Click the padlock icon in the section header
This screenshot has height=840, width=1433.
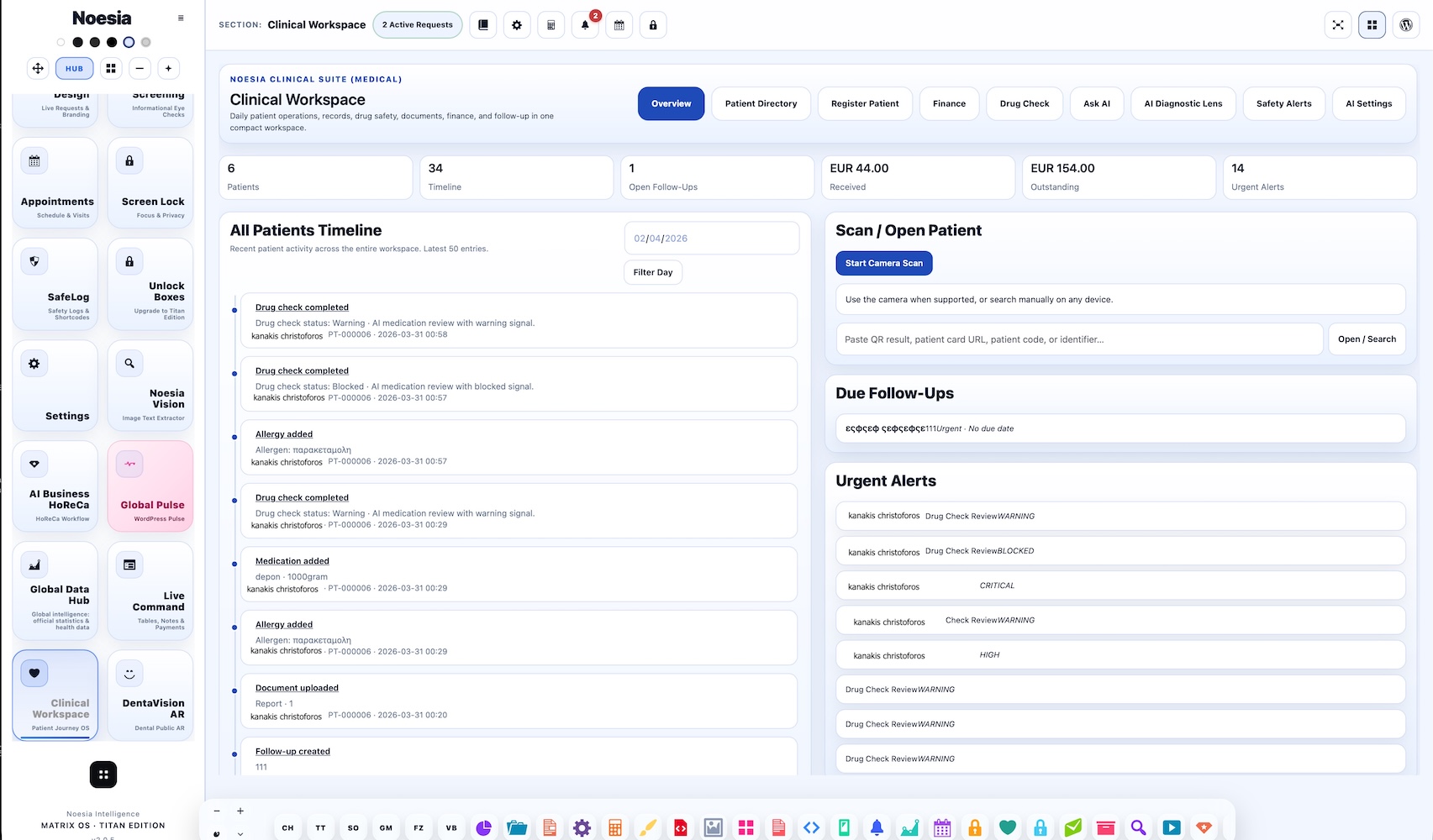tap(653, 25)
